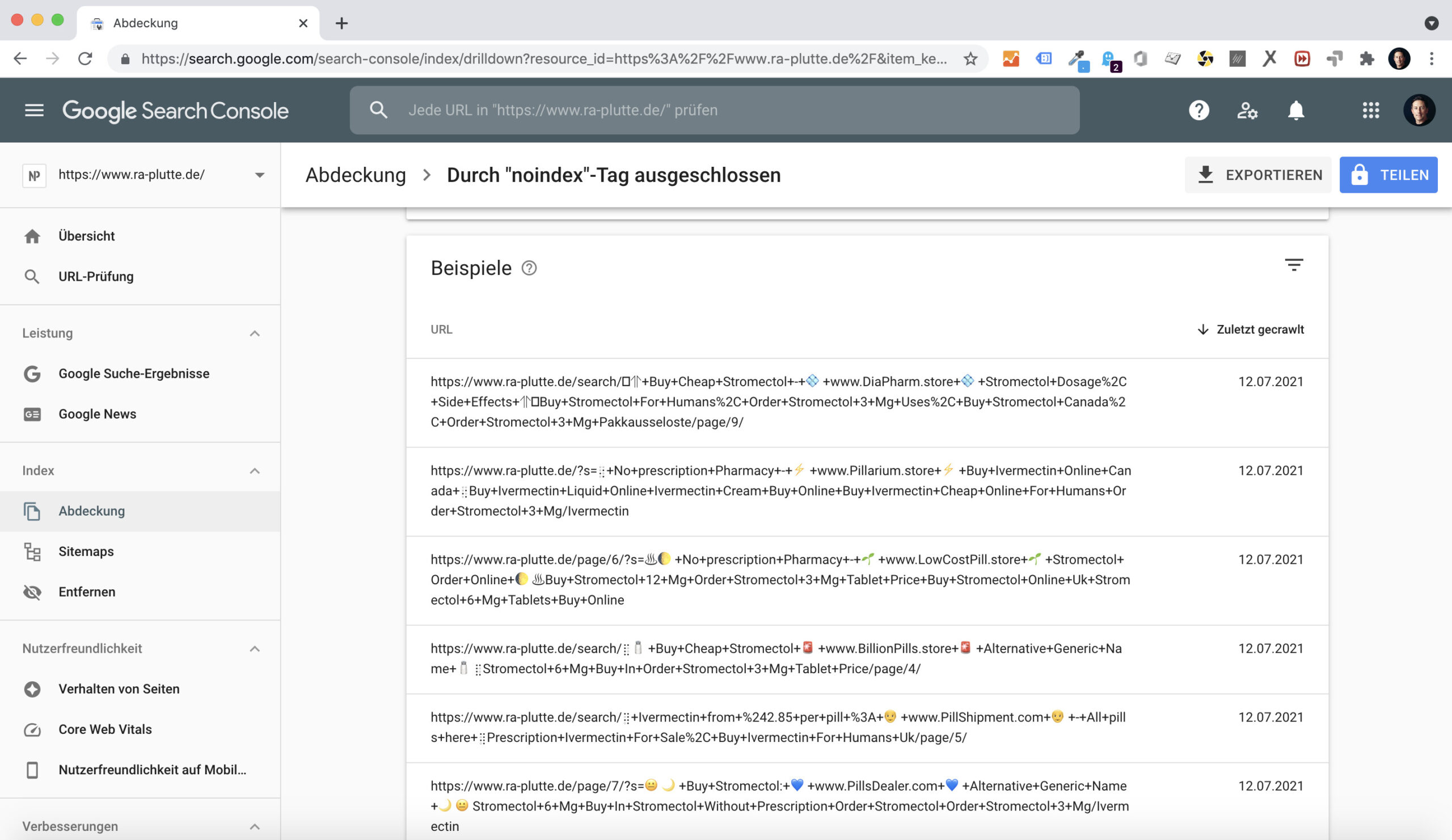Click the URL inspection search field
Viewport: 1452px width, 840px height.
click(715, 110)
